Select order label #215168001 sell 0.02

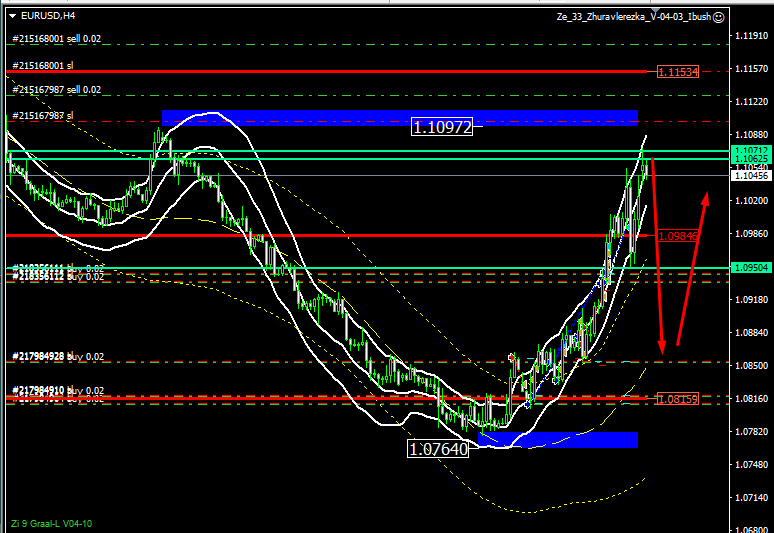[x=57, y=38]
